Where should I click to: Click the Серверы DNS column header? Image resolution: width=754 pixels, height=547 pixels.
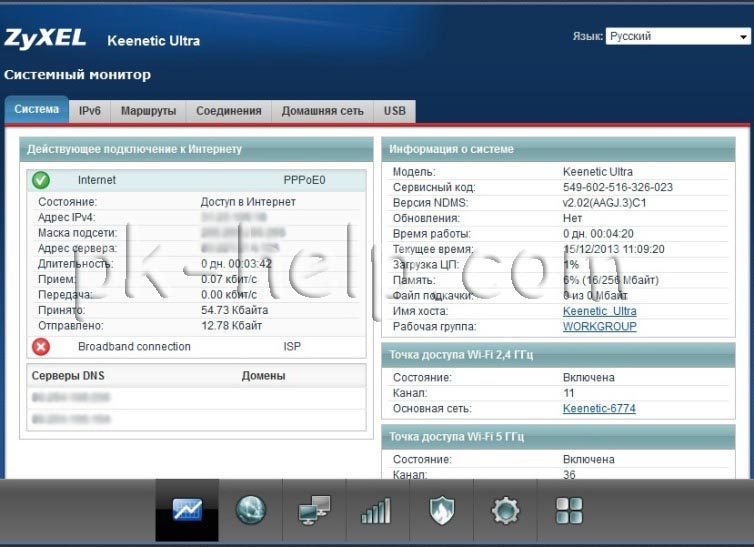click(68, 376)
